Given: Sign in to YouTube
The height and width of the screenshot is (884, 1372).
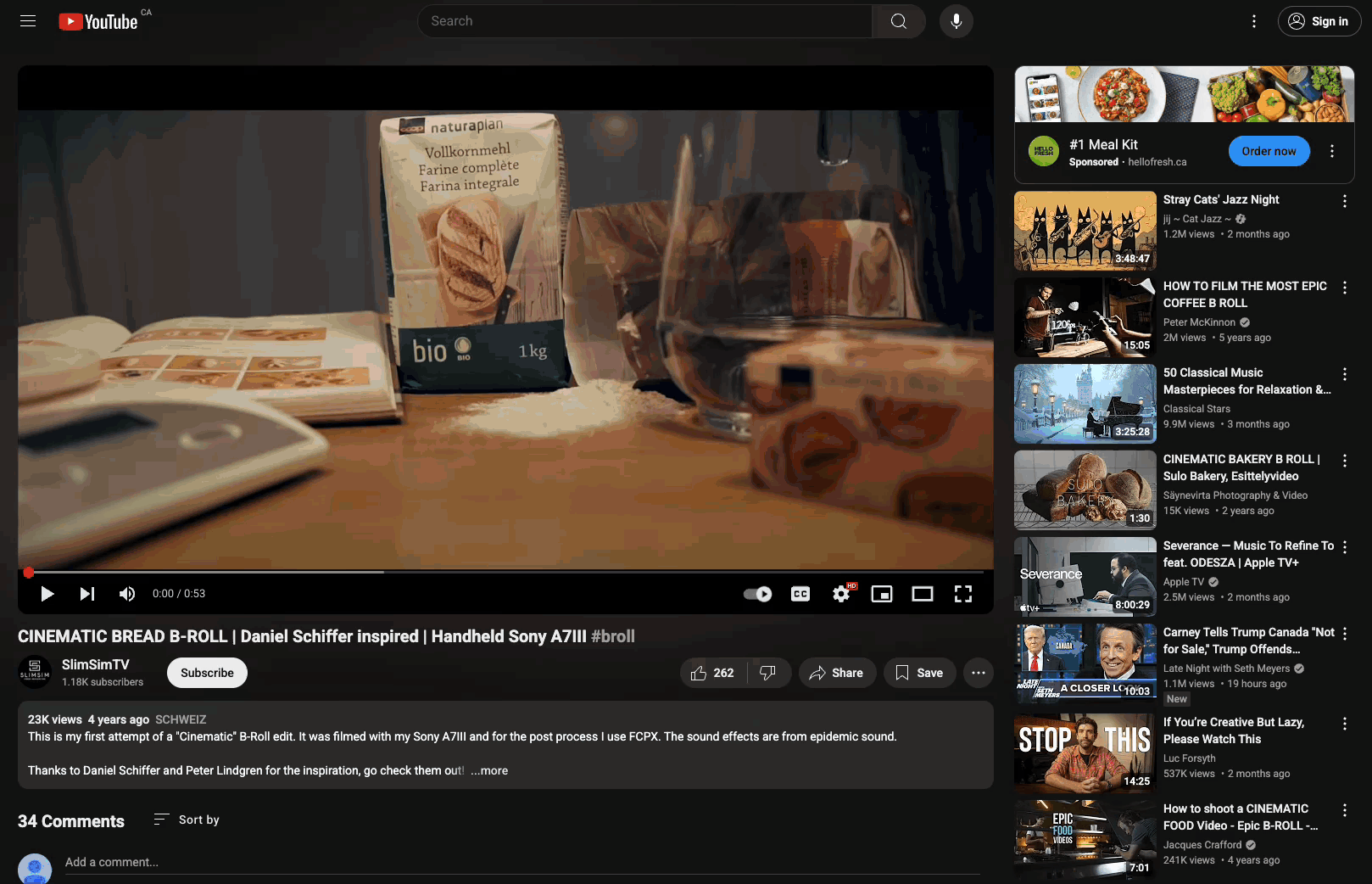Looking at the screenshot, I should 1319,21.
